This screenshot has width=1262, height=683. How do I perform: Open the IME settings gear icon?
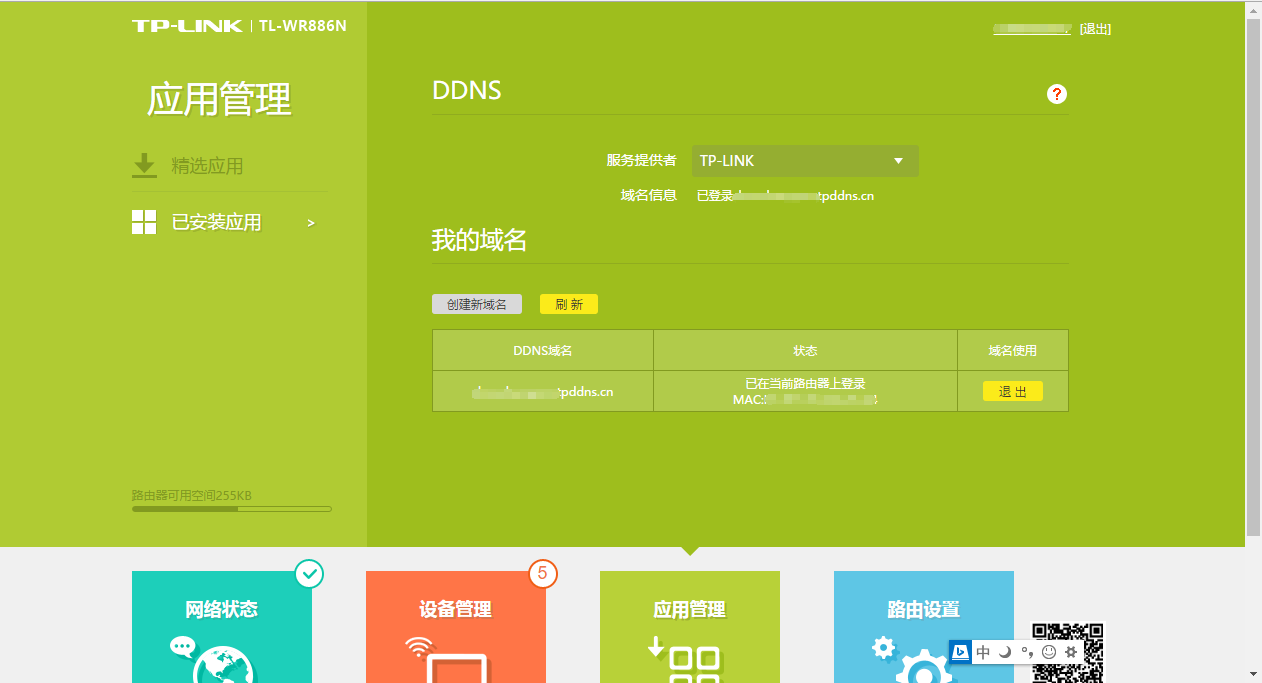[1071, 652]
